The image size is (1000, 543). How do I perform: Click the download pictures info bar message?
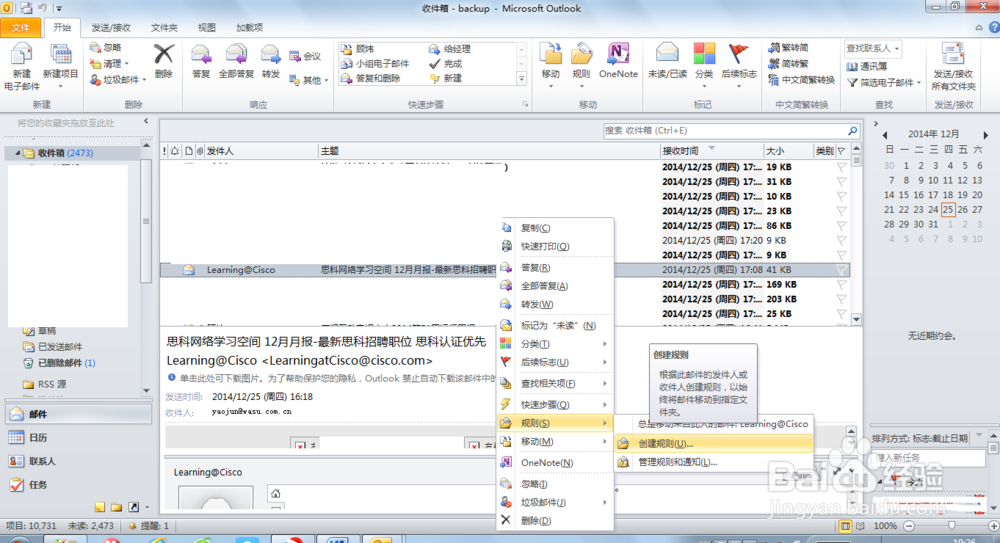point(331,378)
